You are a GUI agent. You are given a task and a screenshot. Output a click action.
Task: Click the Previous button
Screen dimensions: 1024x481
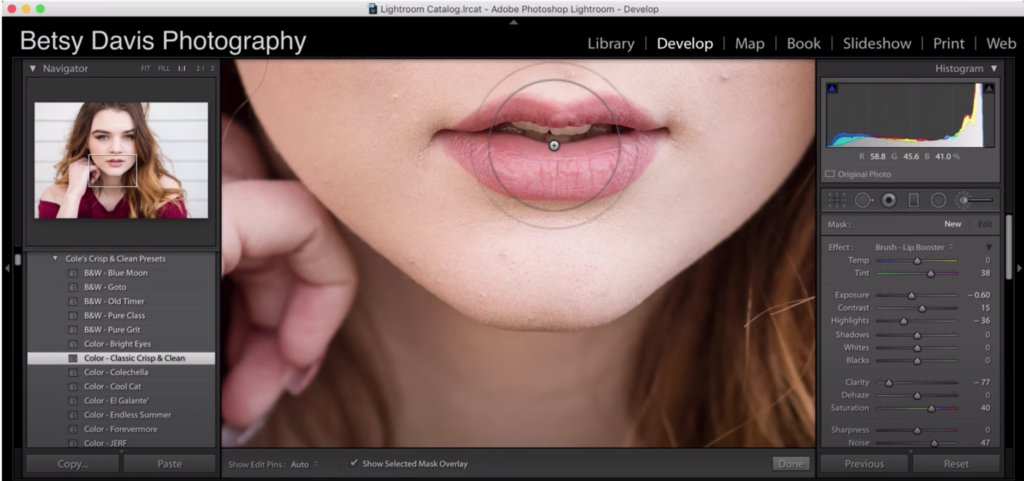point(864,464)
